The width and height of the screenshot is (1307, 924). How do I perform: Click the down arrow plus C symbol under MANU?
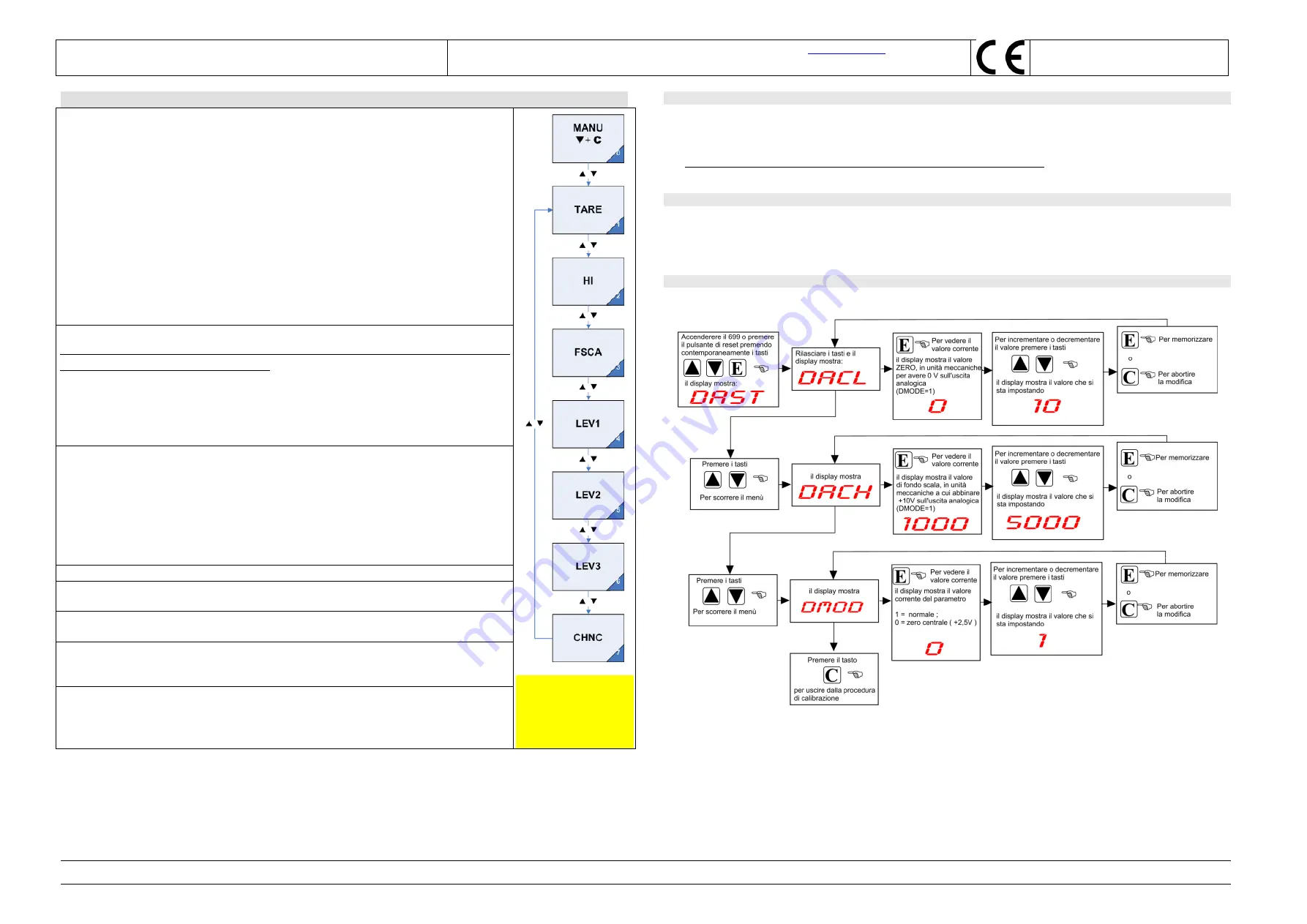click(588, 140)
